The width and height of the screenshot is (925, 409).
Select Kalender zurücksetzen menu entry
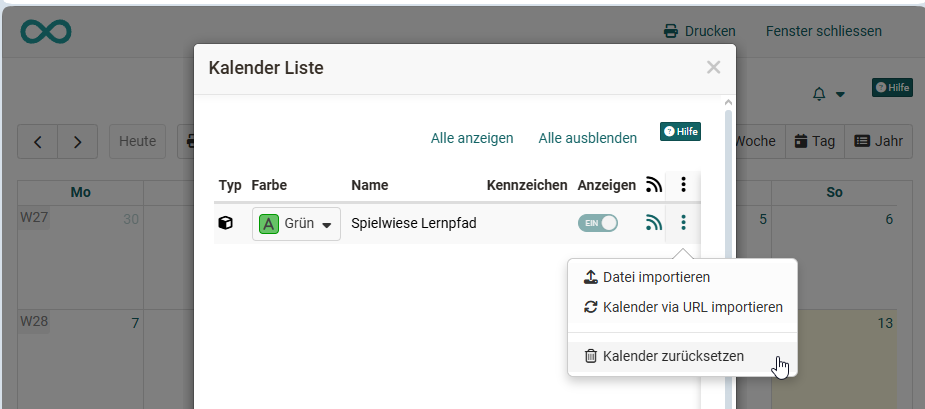683,356
